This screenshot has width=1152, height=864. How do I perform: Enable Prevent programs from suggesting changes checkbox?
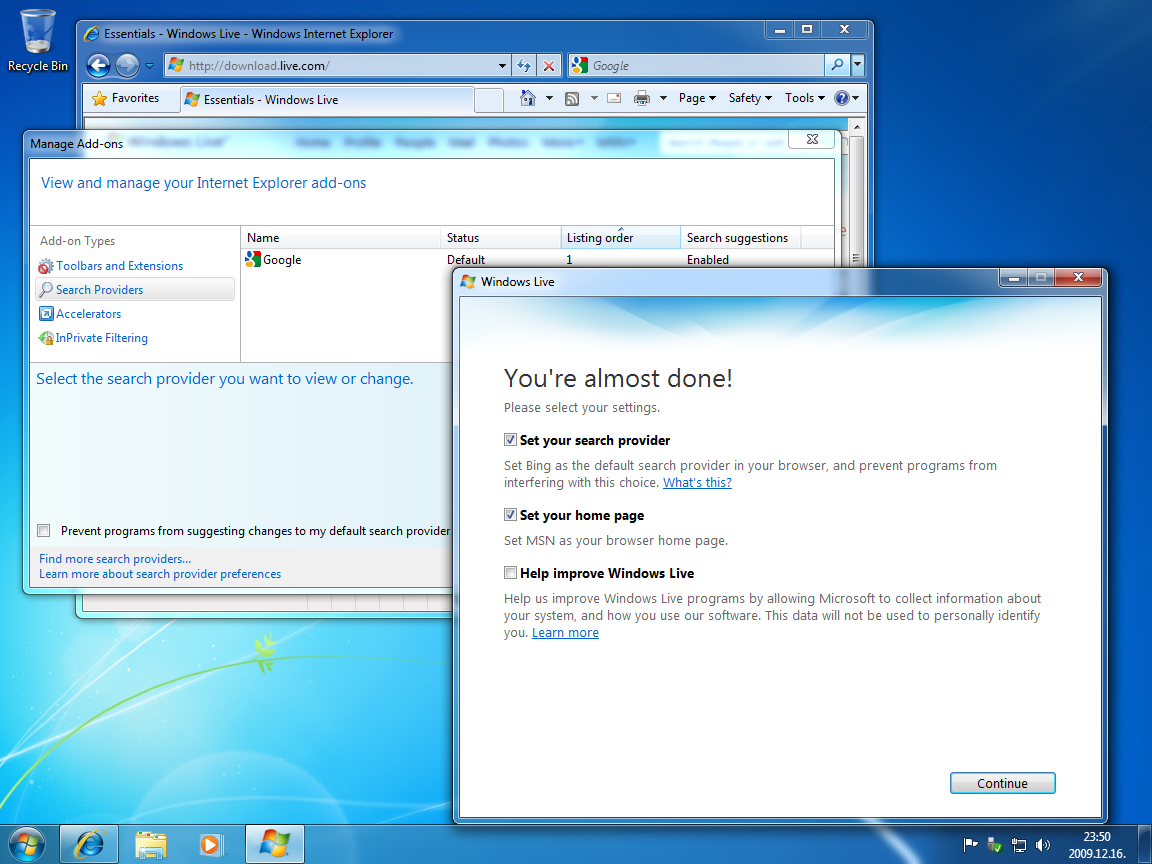44,530
